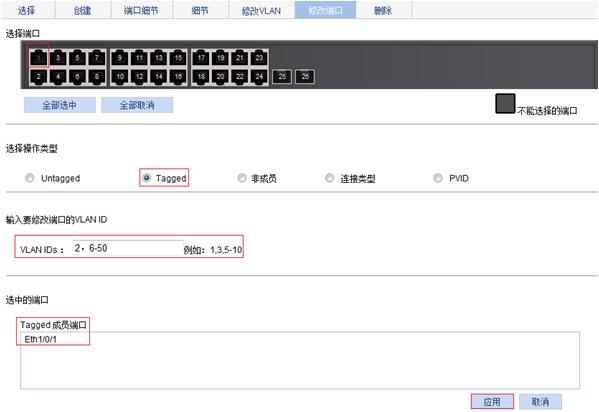
Task: Pick port 26 uplink icon
Action: pos(305,76)
